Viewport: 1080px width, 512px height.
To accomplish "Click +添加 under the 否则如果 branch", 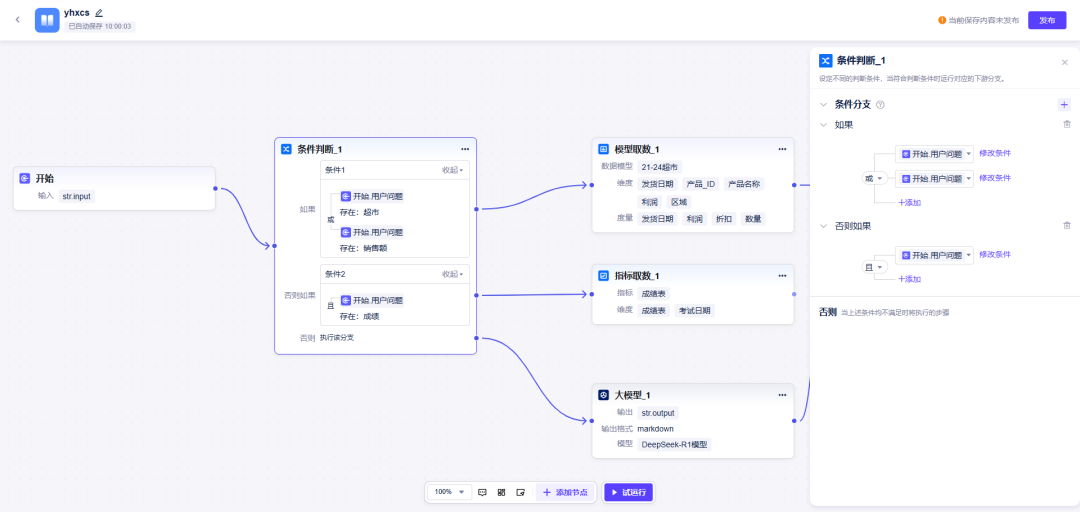I will [x=909, y=279].
